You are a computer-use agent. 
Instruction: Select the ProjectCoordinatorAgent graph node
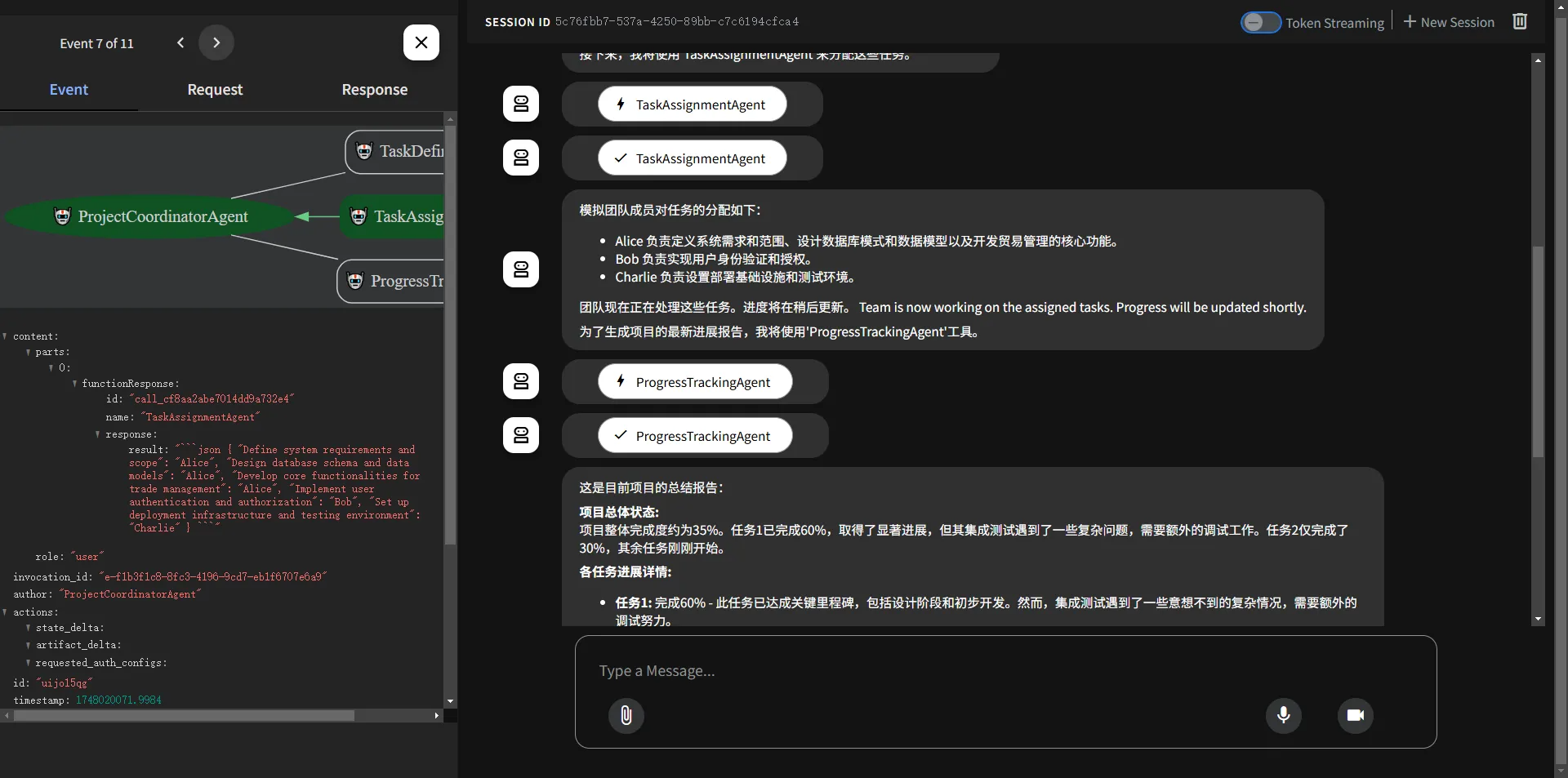[150, 216]
